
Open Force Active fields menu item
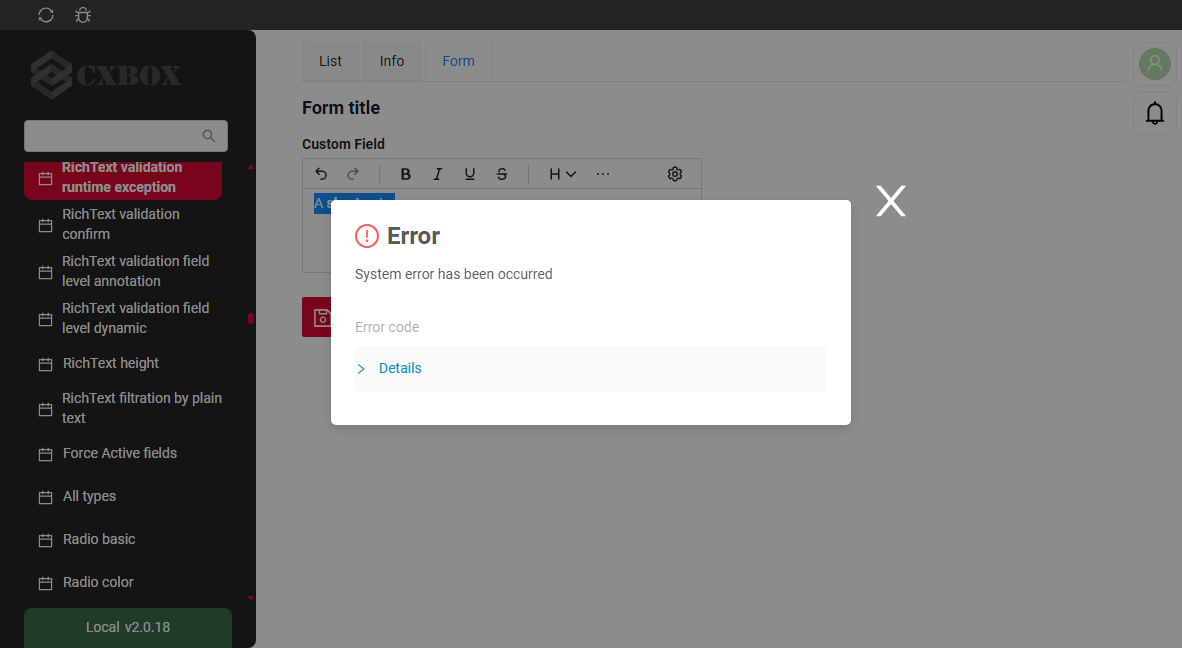123,453
